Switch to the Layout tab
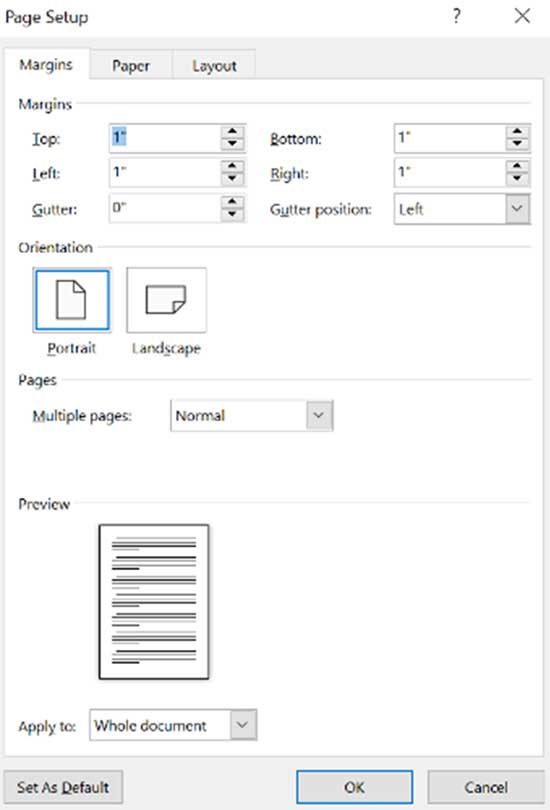 click(214, 66)
